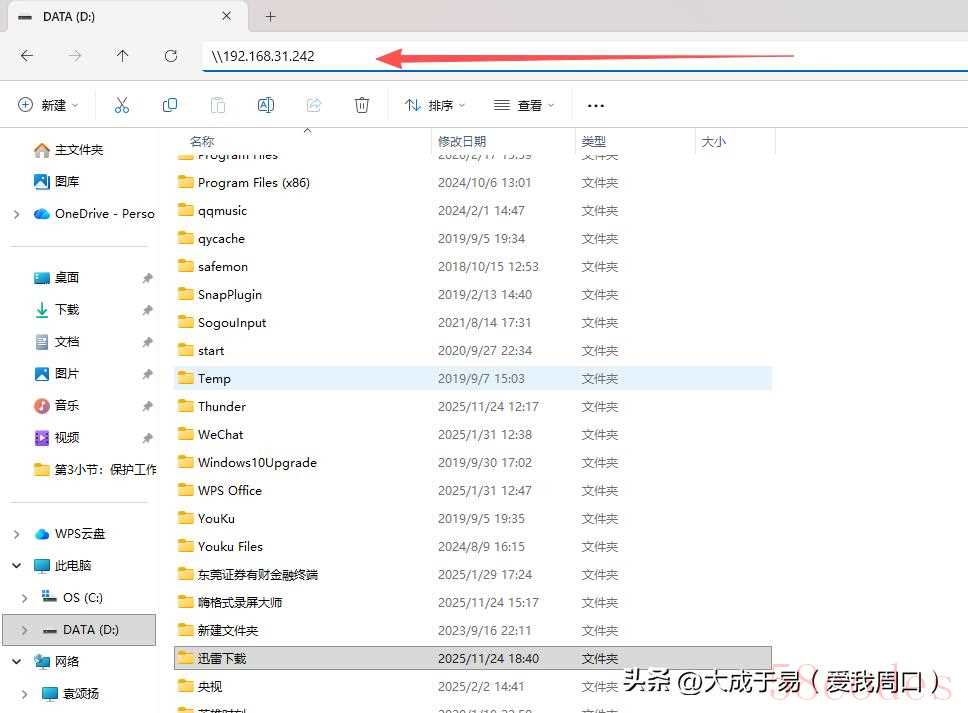This screenshot has width=968, height=713.
Task: Click the Rename icon
Action: pos(265,106)
